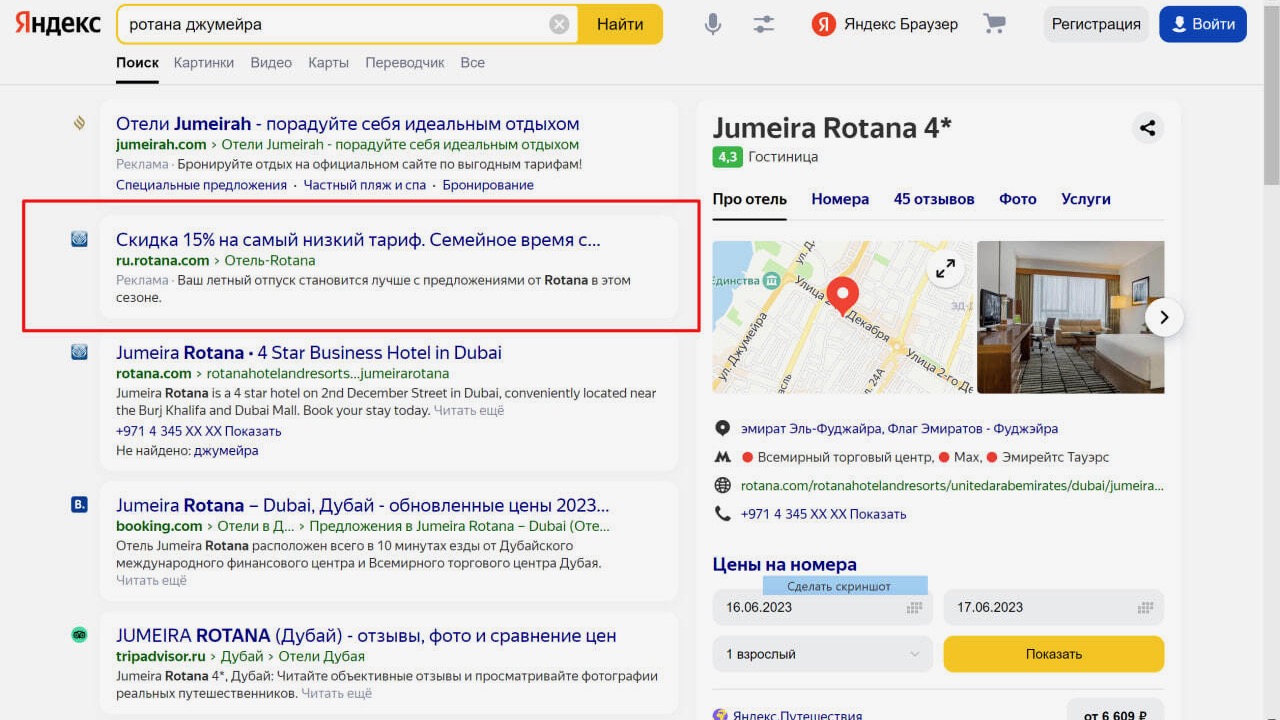Show next hotel photo with arrow
The width and height of the screenshot is (1280, 720).
click(1163, 318)
